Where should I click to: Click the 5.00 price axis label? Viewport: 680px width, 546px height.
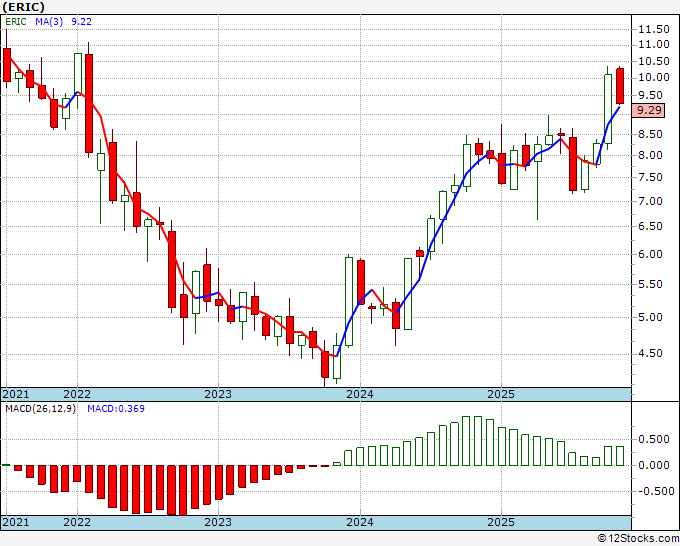[x=651, y=317]
